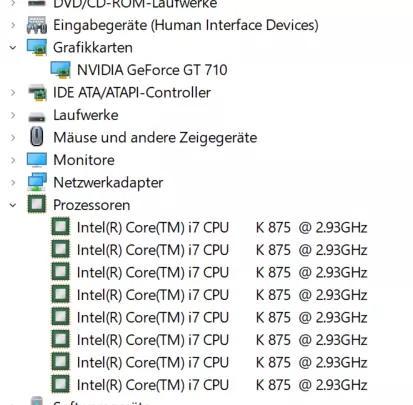The width and height of the screenshot is (413, 405).
Task: Expand the Monitore category
Action: click(13, 160)
